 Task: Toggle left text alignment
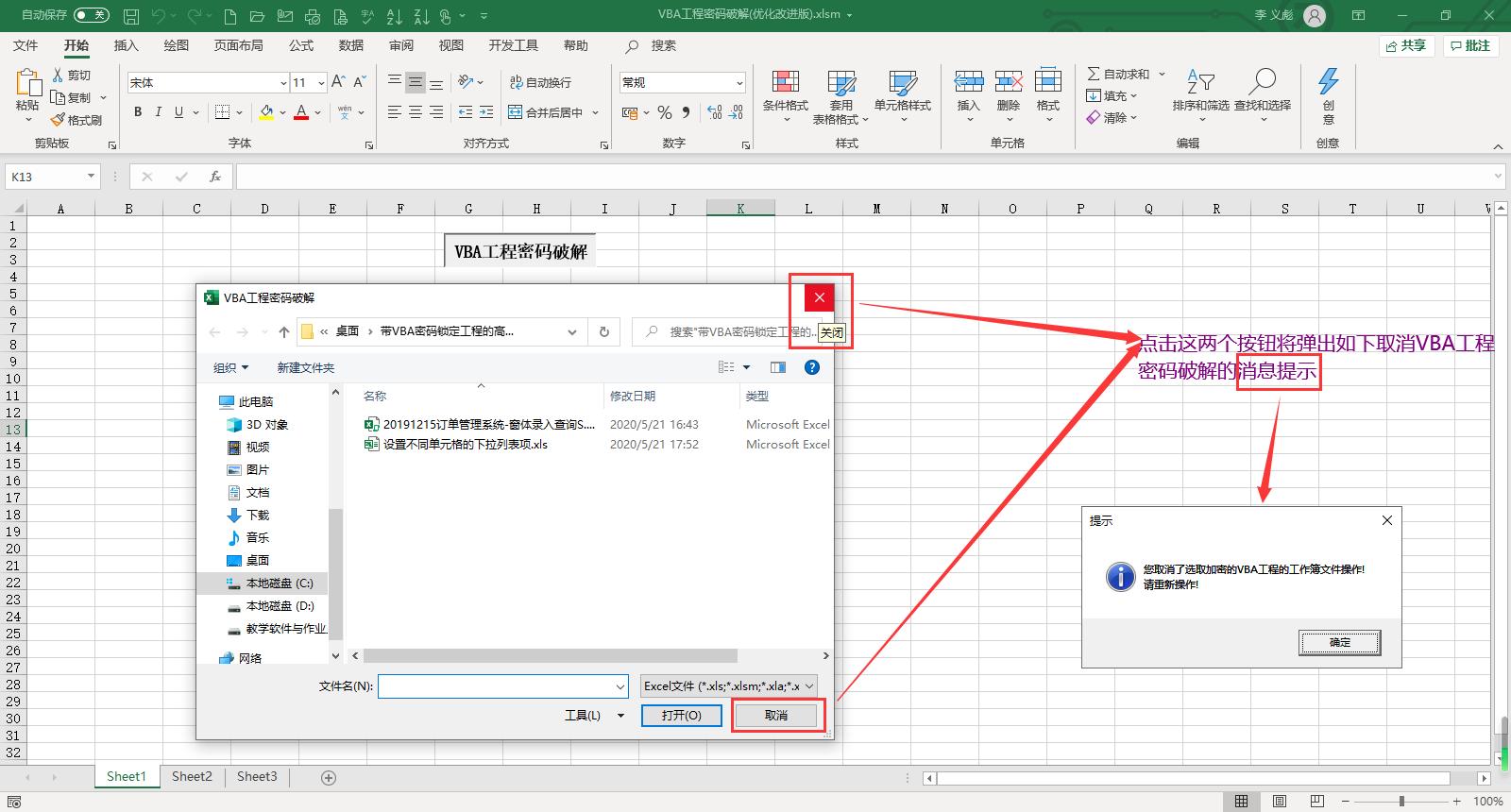[395, 112]
